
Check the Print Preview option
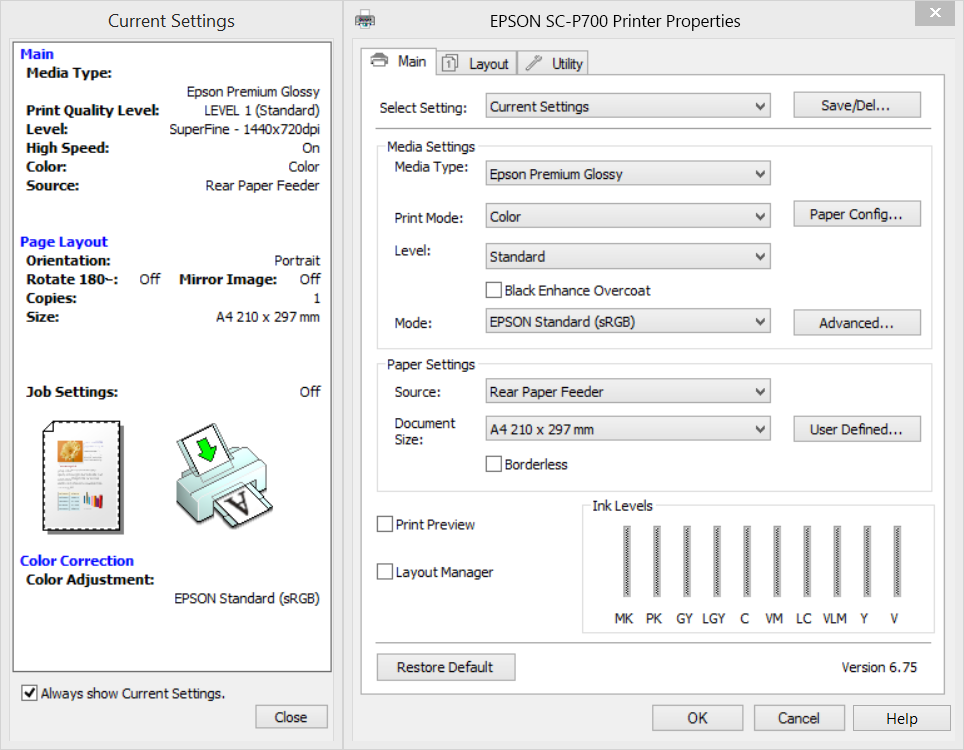pos(385,524)
